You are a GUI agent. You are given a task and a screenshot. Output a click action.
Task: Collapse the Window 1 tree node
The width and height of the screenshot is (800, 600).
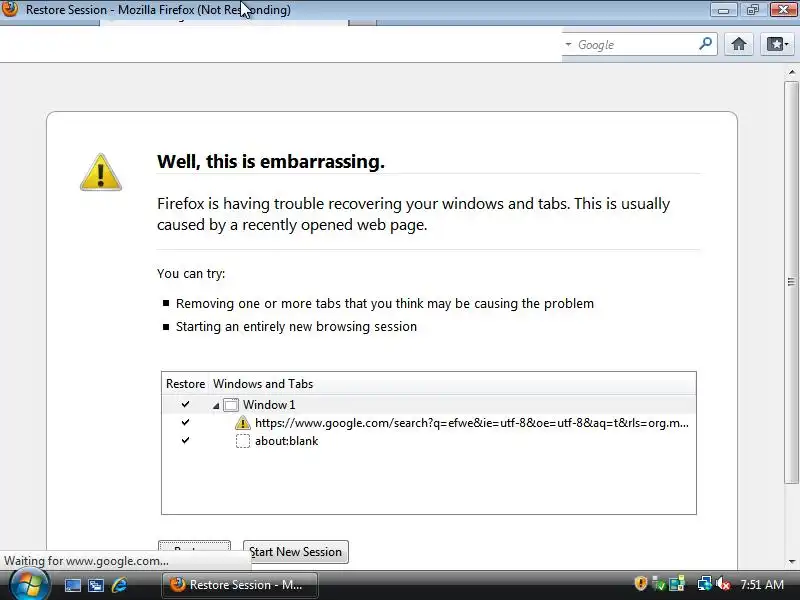(x=216, y=406)
